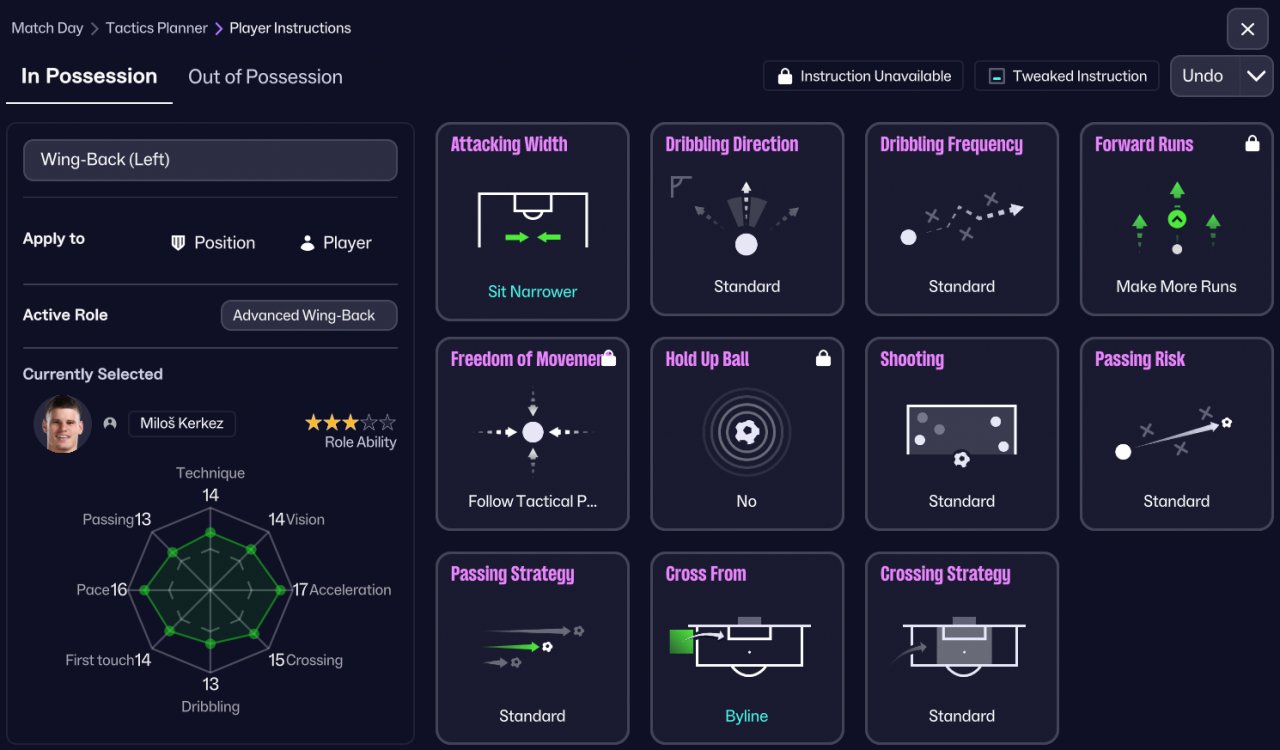Select the Dribbling Direction arrows icon
This screenshot has width=1280, height=750.
[747, 217]
